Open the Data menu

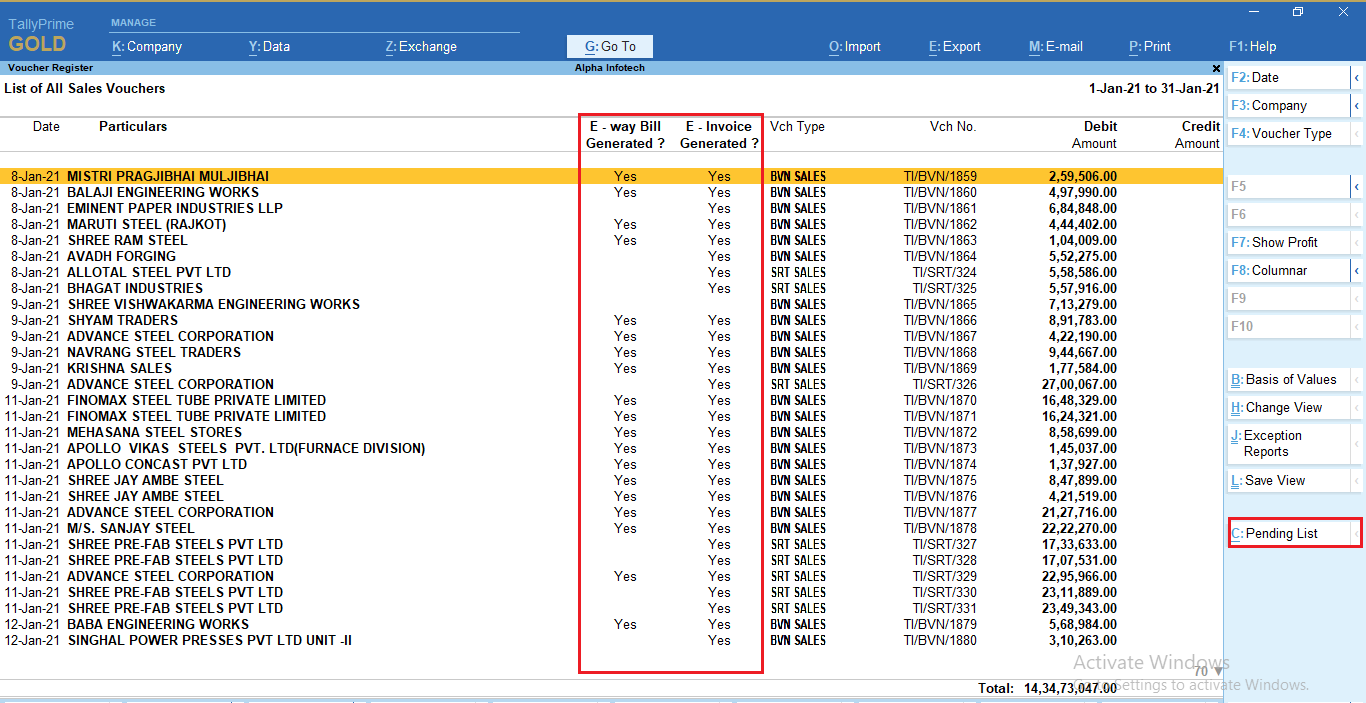tap(269, 46)
